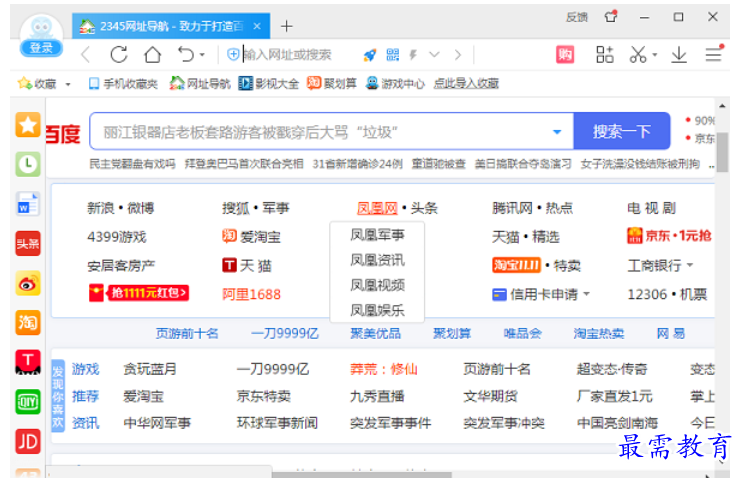Viewport: 740px width, 478px height.
Task: Open 手机收藏夹 bookmark
Action: point(123,84)
